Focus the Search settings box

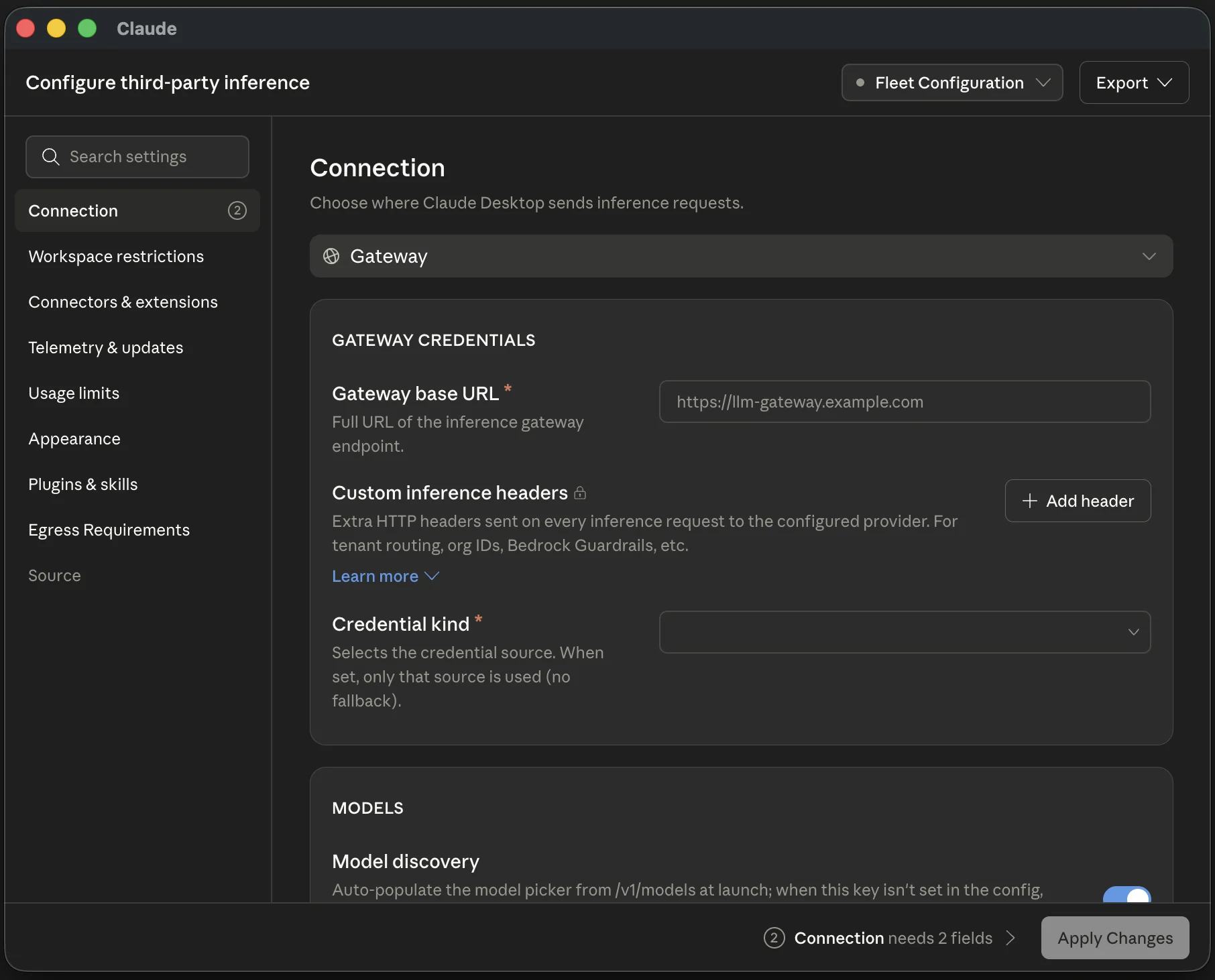pos(137,157)
